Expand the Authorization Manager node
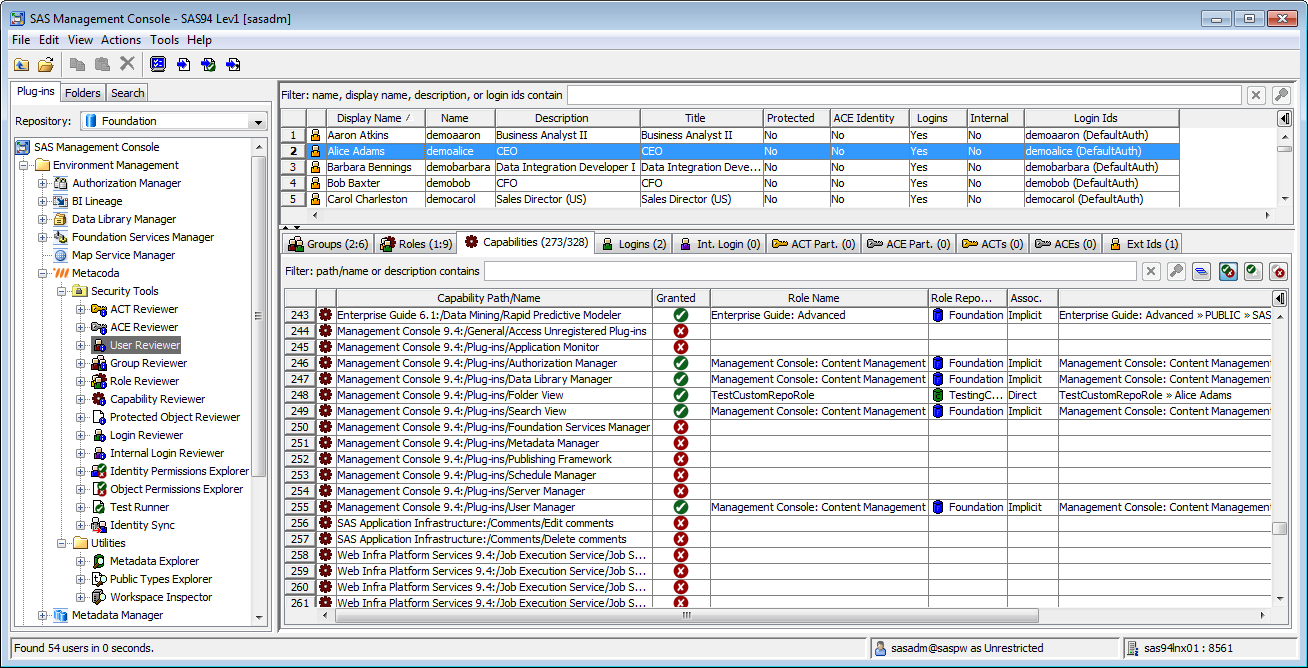1308x668 pixels. point(42,183)
